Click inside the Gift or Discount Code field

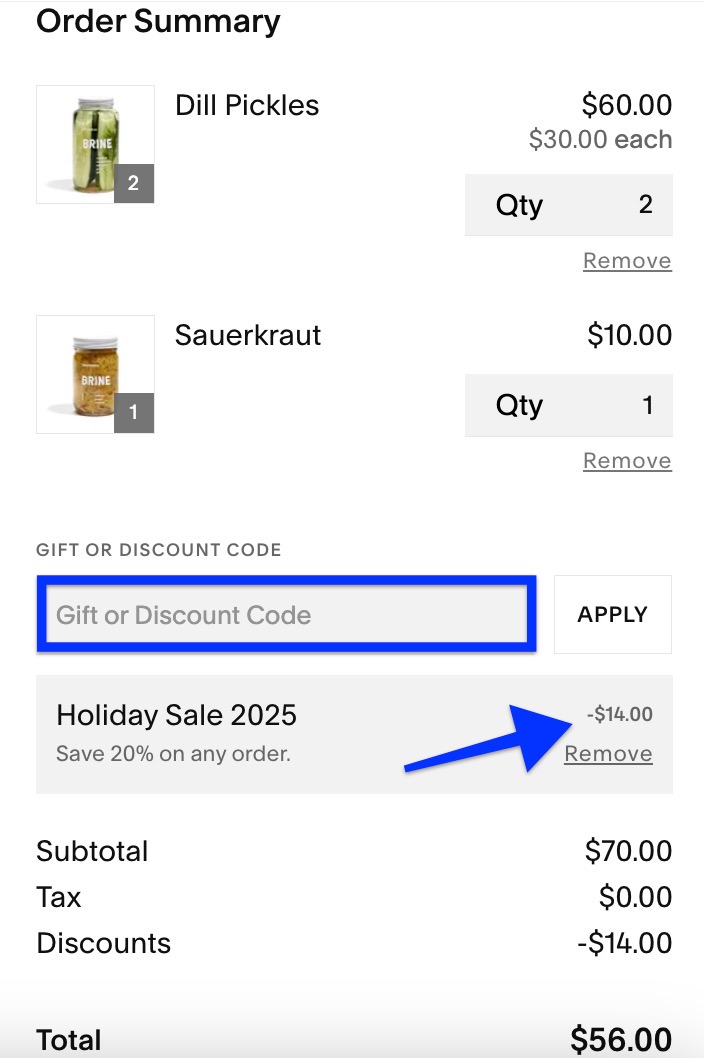pyautogui.click(x=285, y=614)
